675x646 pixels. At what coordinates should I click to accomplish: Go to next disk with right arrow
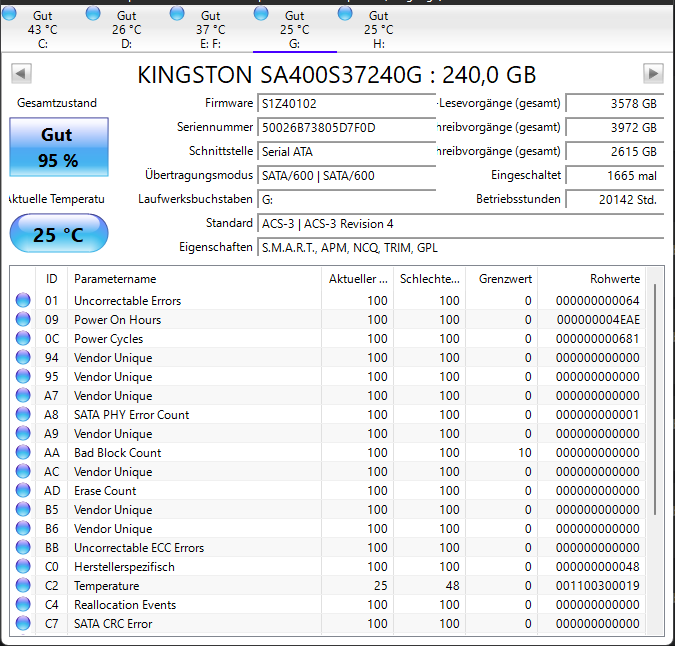pos(653,73)
